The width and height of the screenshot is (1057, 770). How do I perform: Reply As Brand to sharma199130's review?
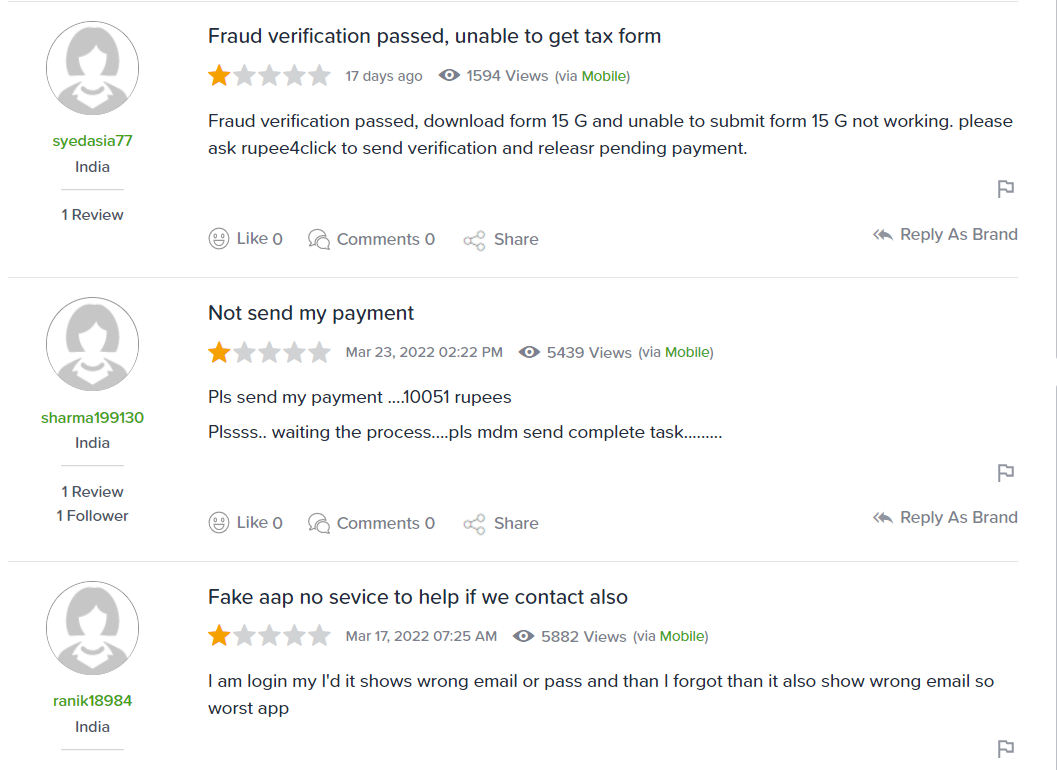coord(945,518)
